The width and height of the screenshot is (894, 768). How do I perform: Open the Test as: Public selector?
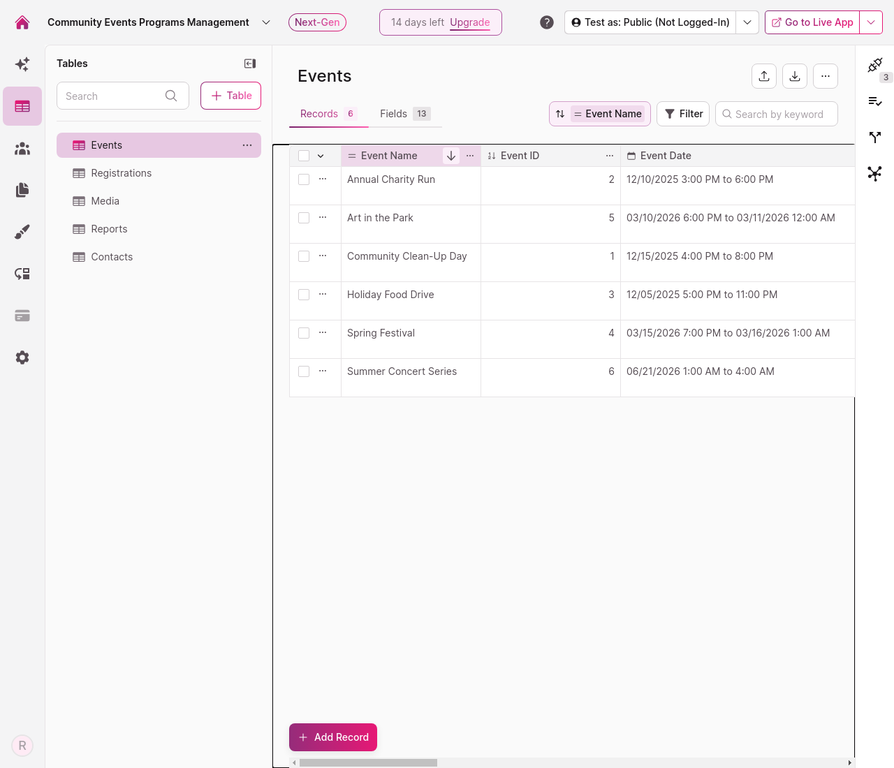coord(650,22)
